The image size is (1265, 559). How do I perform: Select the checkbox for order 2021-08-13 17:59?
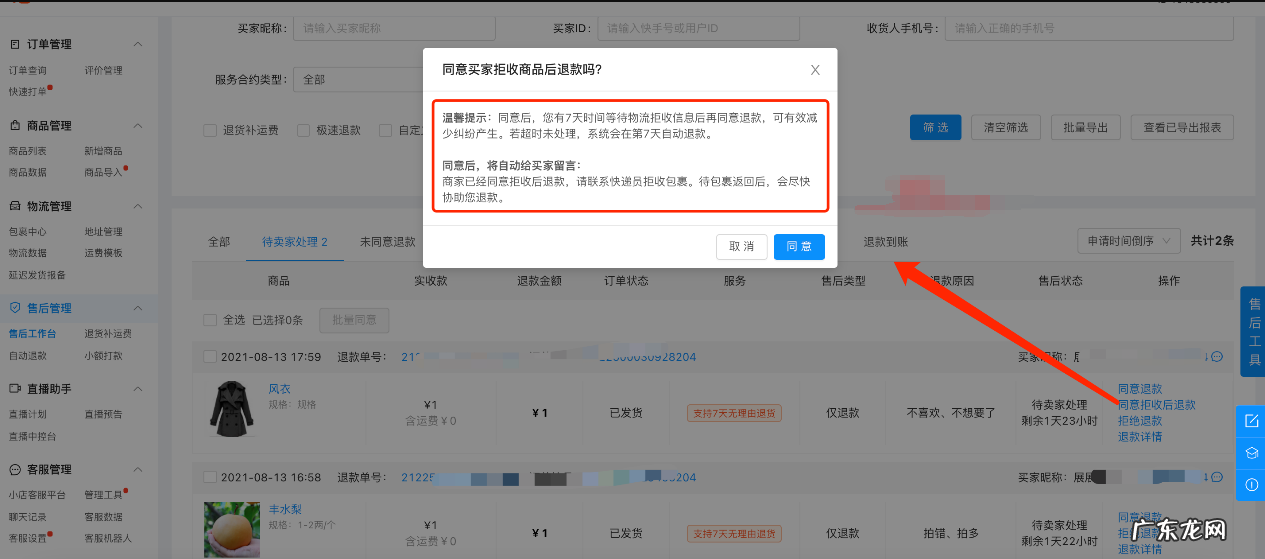click(x=210, y=357)
